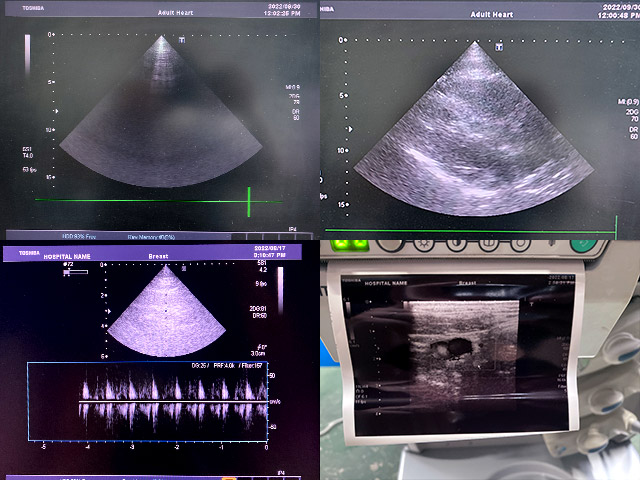Click the 9 fps readout on the Breast screen
640x480 pixels.
[x=261, y=283]
